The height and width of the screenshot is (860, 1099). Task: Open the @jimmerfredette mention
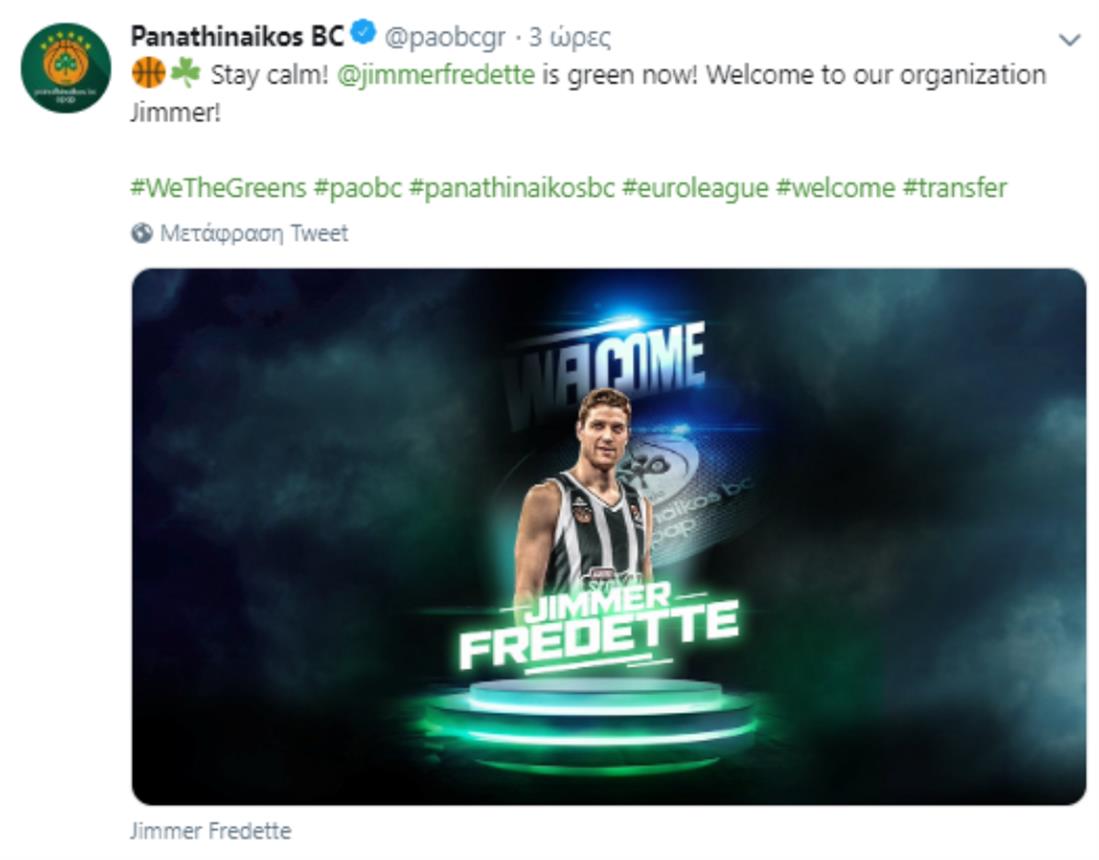click(x=436, y=75)
